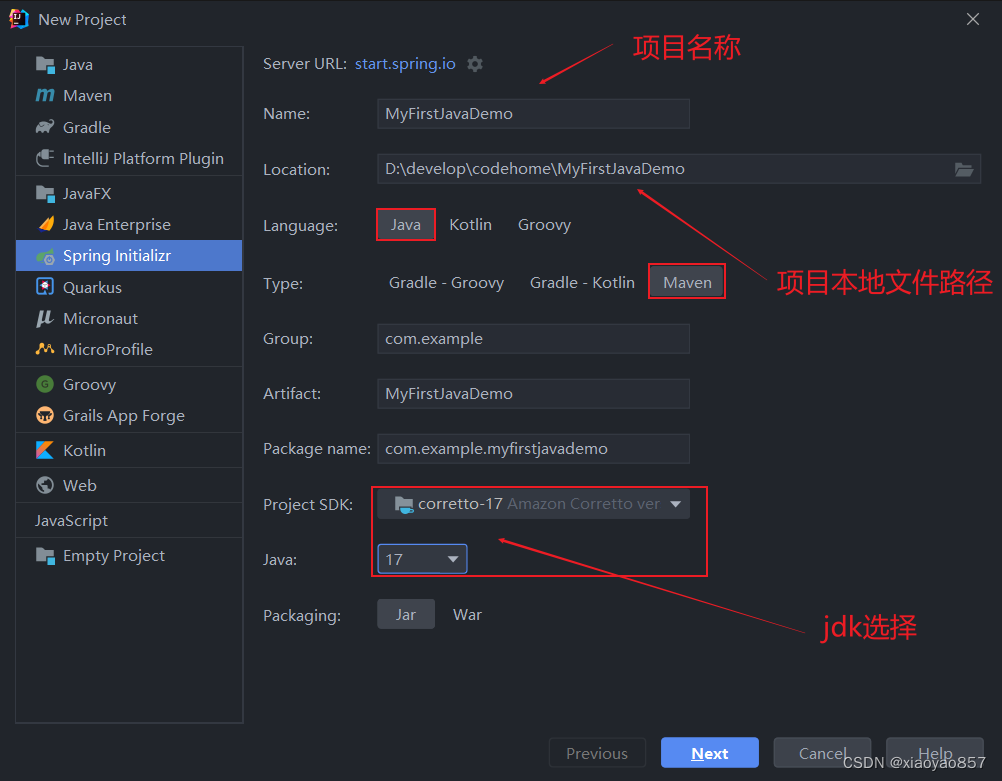The height and width of the screenshot is (781, 1002).
Task: Select JavaFX project type entry
Action: [x=129, y=194]
